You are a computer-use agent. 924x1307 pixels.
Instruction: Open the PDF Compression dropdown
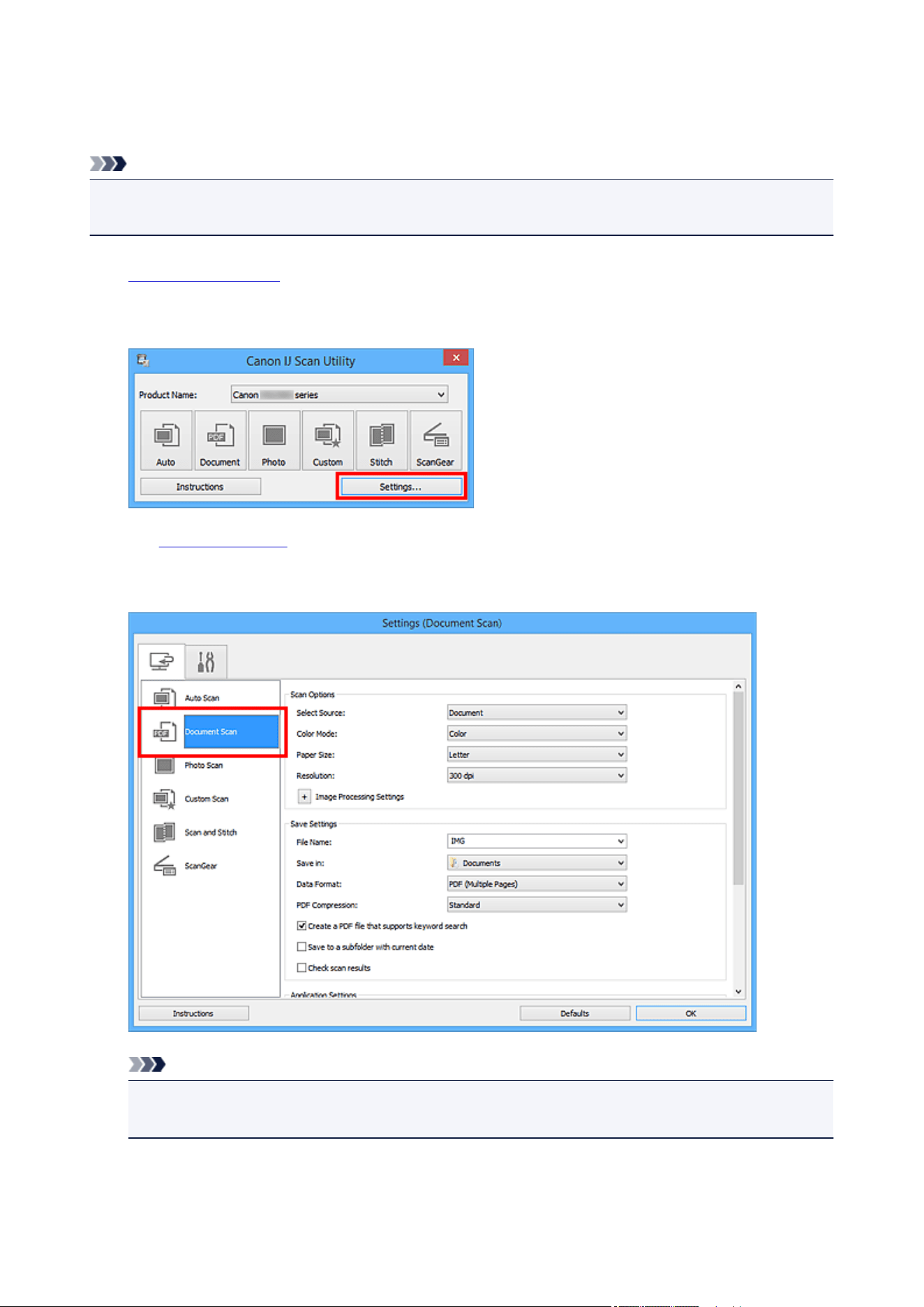pos(537,905)
